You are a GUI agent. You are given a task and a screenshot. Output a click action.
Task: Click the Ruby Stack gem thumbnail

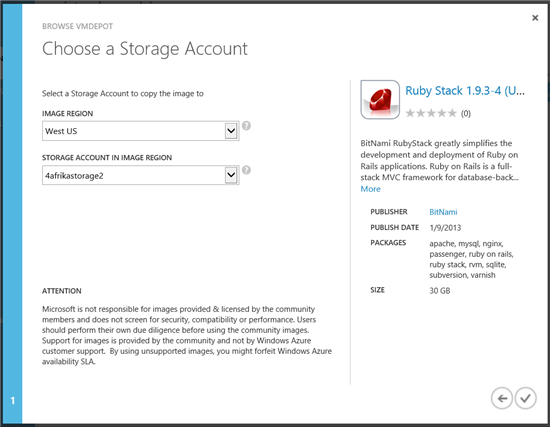click(x=380, y=100)
